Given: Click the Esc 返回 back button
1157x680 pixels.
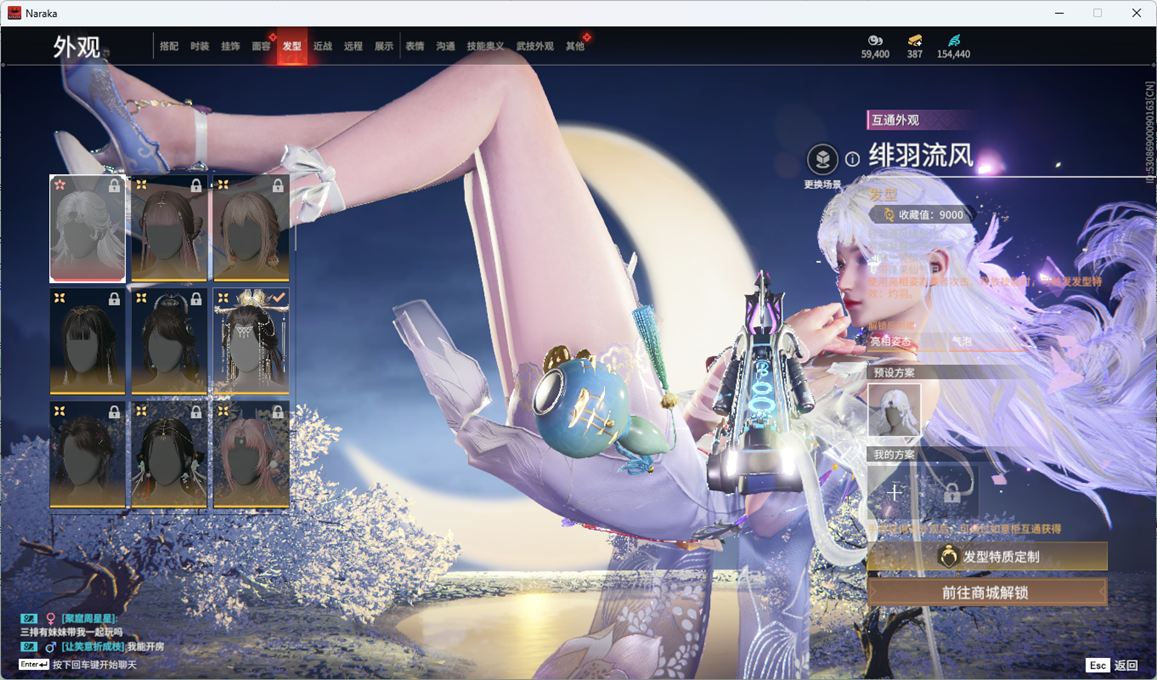Looking at the screenshot, I should [1112, 665].
